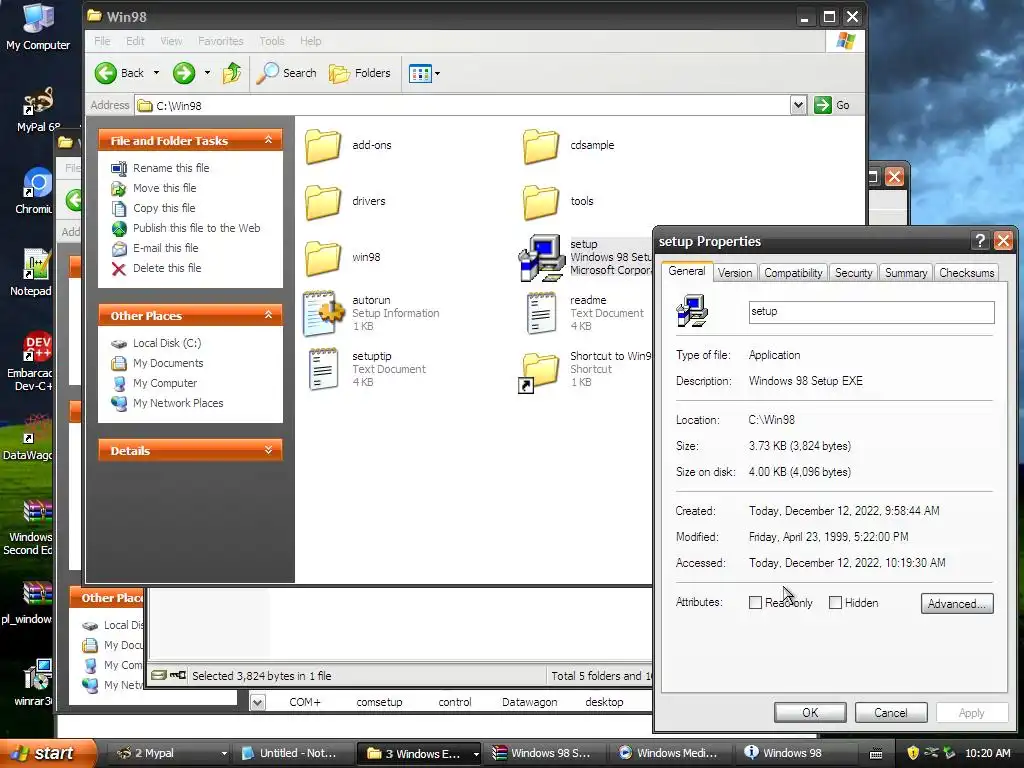1024x768 pixels.
Task: Click Publish this file to the Web
Action: click(197, 228)
